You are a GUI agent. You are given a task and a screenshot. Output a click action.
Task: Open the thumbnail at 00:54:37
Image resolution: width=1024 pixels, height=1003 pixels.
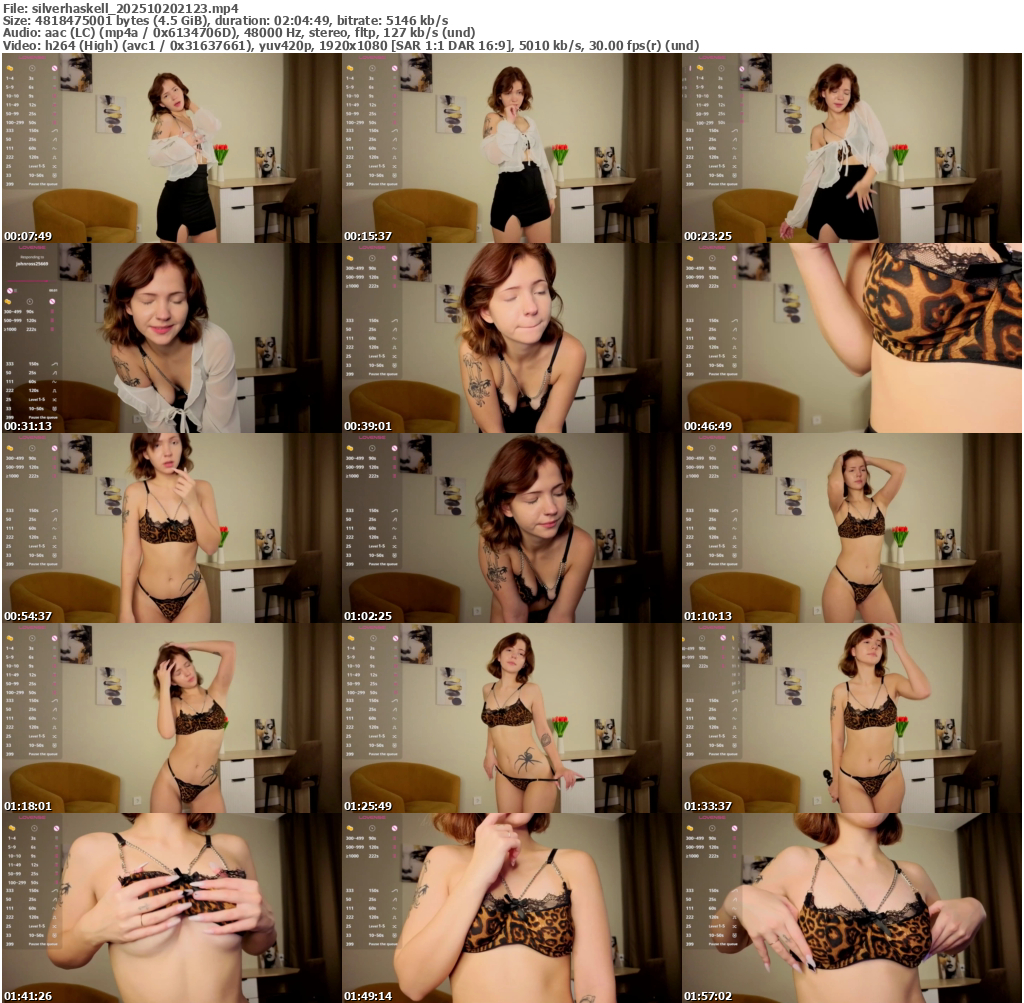click(x=171, y=528)
